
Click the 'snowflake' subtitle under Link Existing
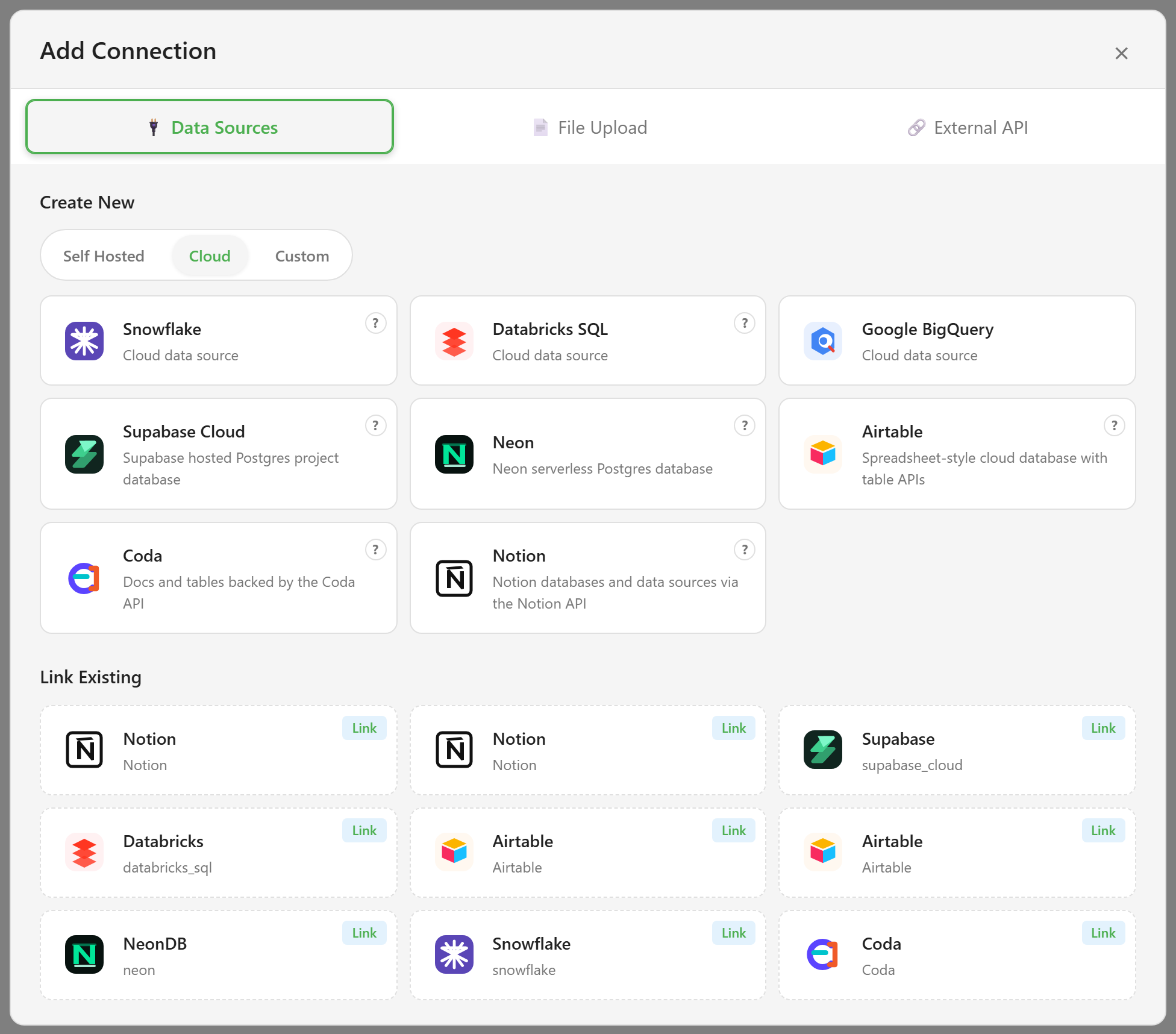coord(524,970)
